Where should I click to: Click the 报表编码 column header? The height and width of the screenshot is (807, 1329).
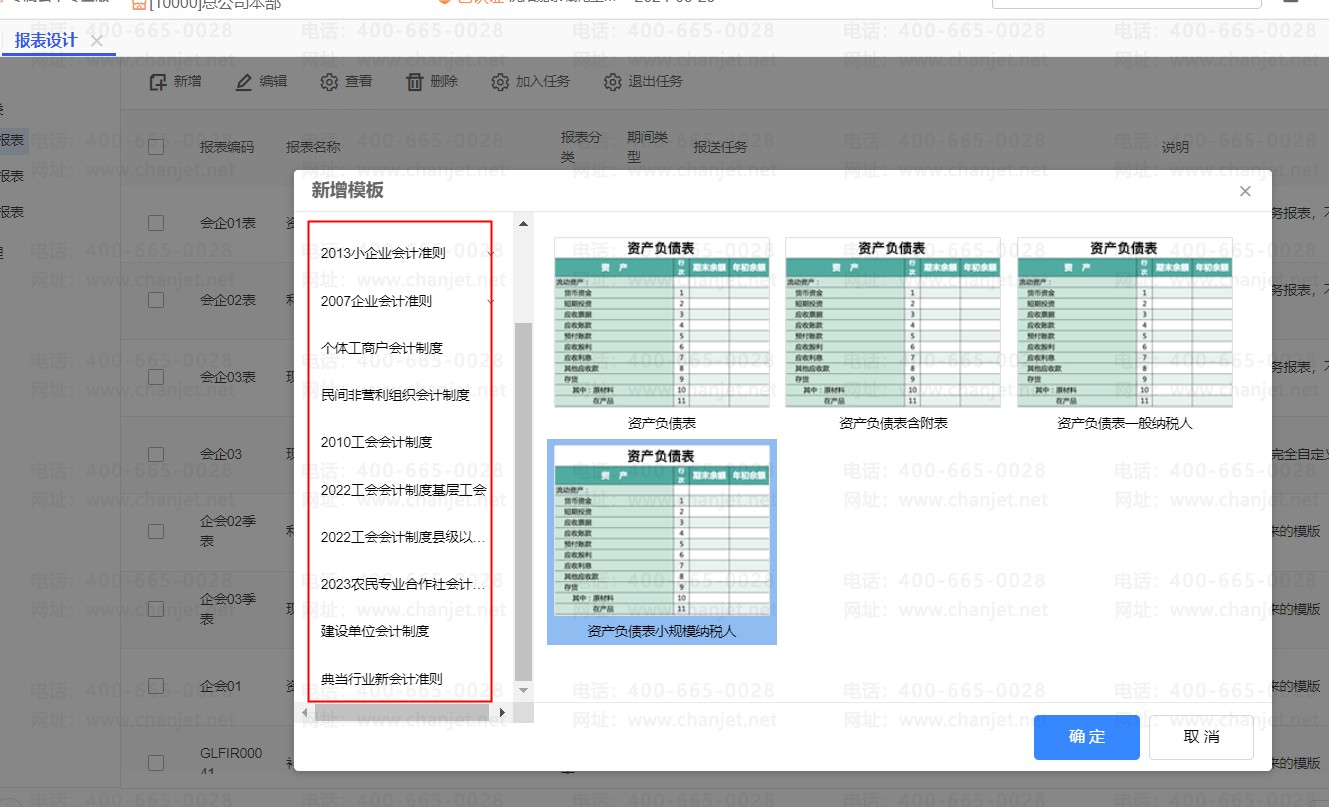click(x=227, y=147)
